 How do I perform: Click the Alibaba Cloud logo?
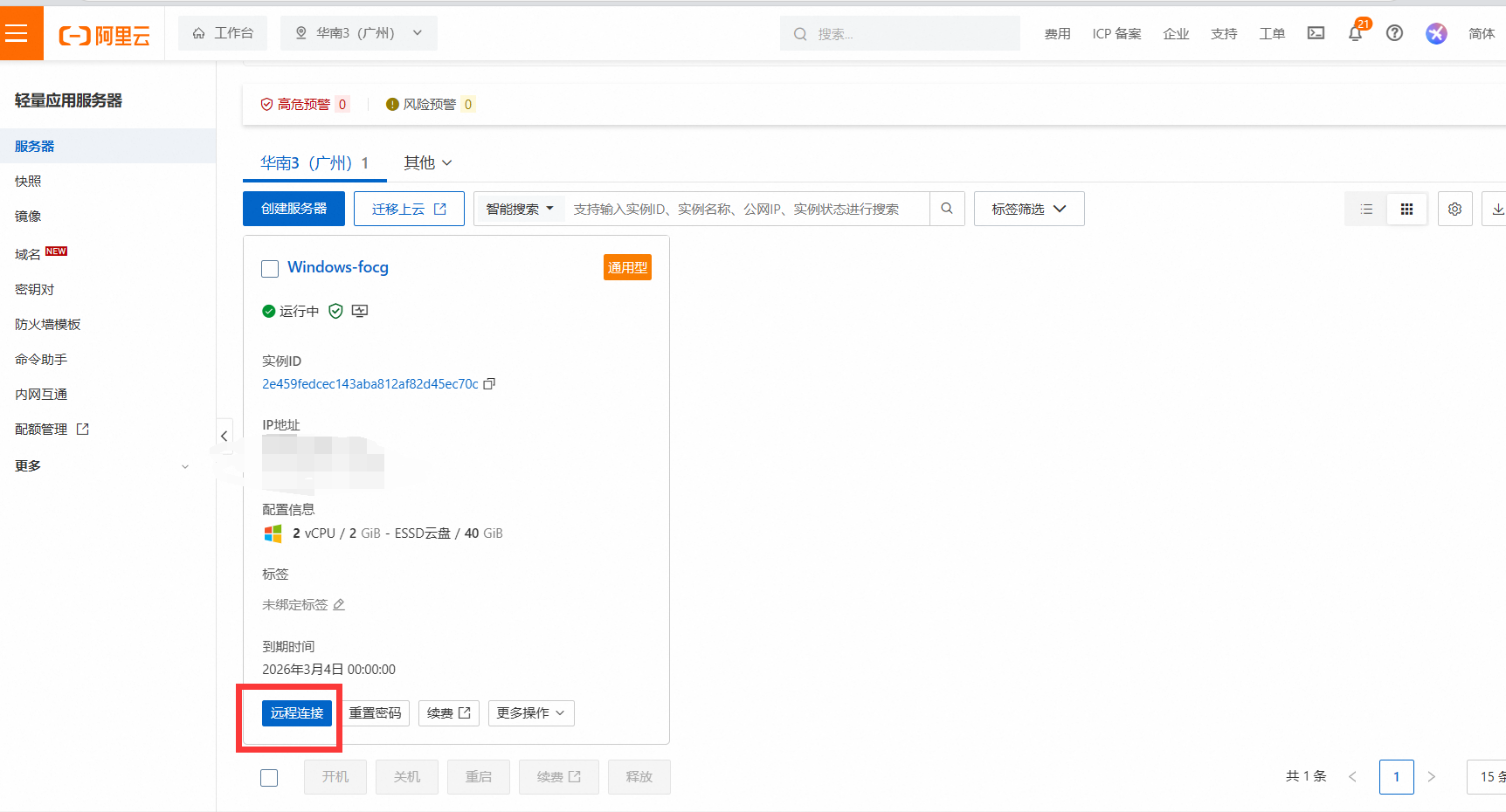coord(105,35)
